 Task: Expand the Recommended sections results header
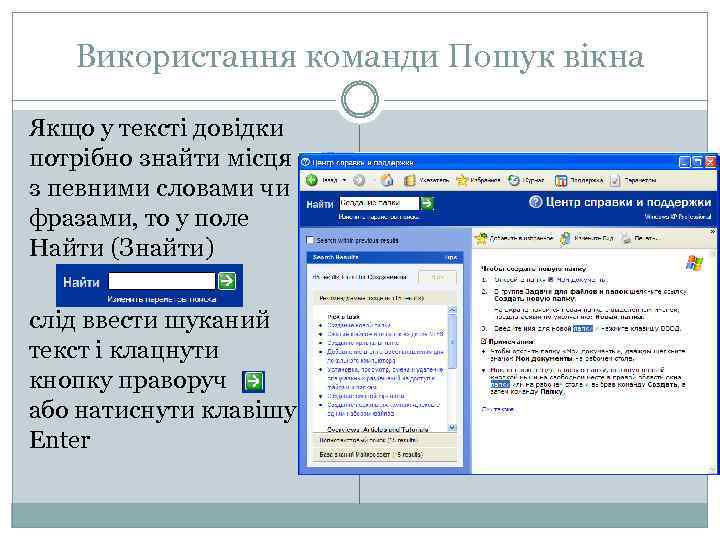(x=385, y=298)
